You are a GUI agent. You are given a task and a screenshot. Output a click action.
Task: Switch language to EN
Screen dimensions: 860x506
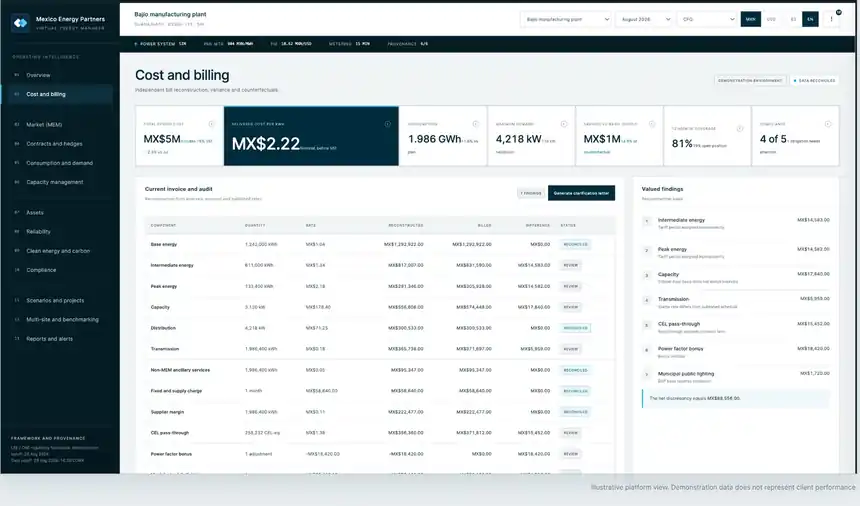point(810,19)
